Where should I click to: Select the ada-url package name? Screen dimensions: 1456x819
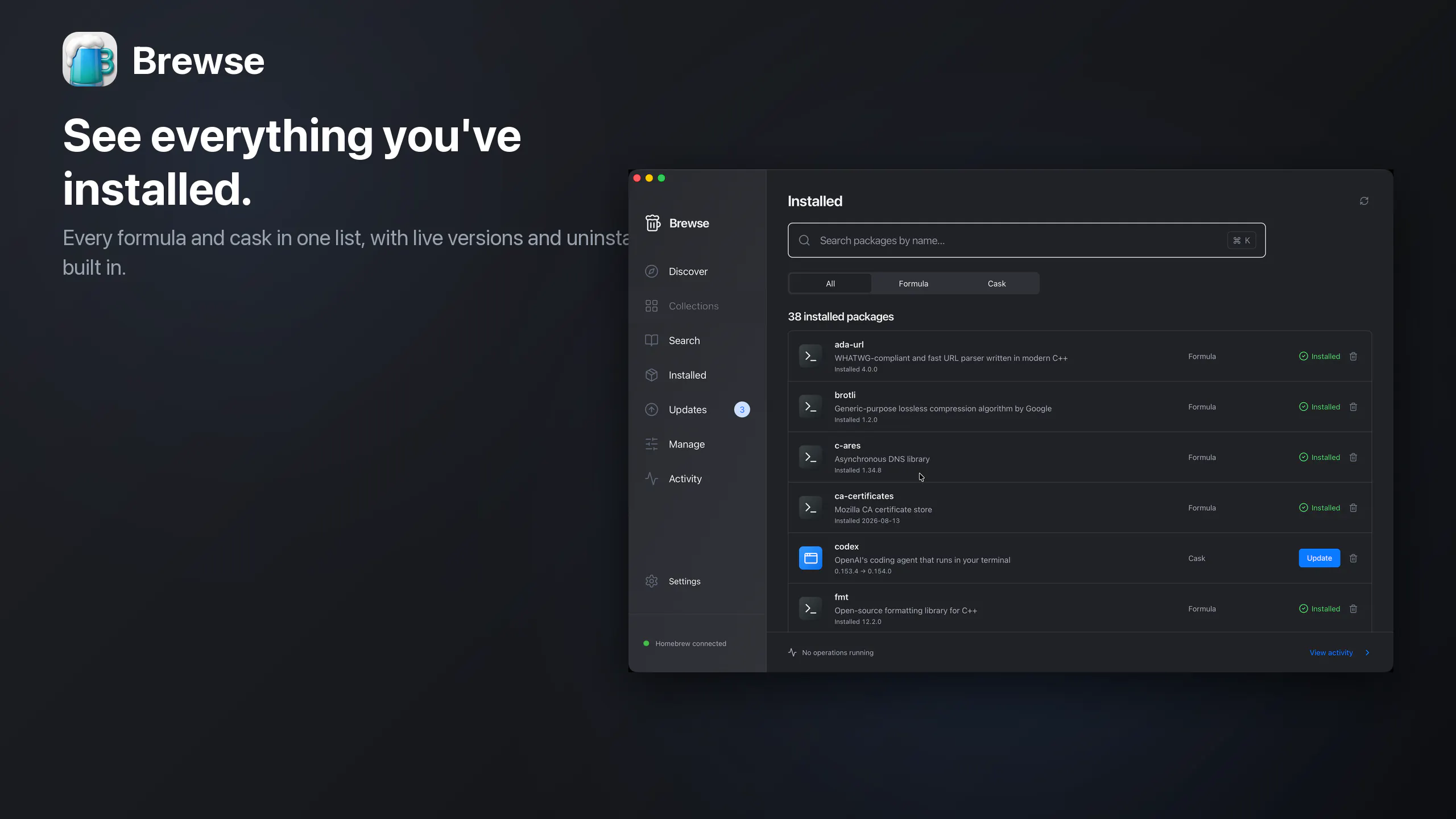pos(849,344)
